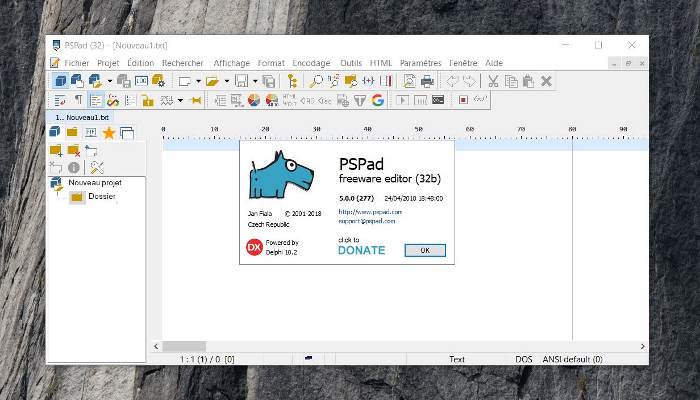700x400 pixels.
Task: Click the New file blank page icon
Action: click(184, 81)
